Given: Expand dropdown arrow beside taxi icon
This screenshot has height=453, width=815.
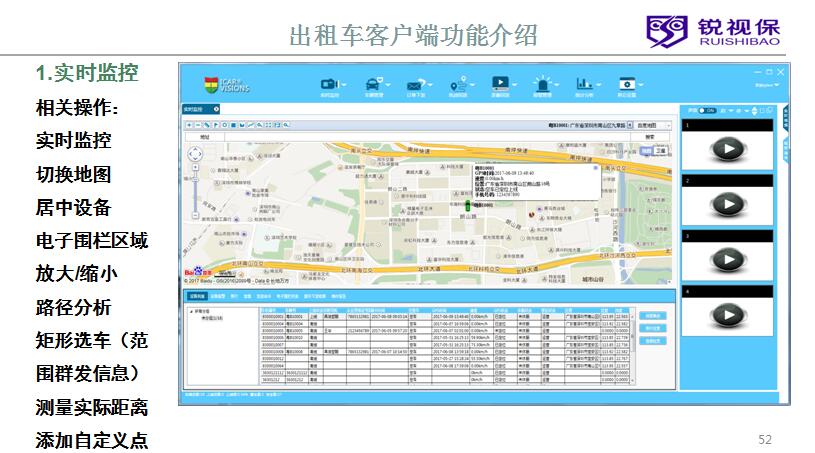Looking at the screenshot, I should click(x=388, y=85).
